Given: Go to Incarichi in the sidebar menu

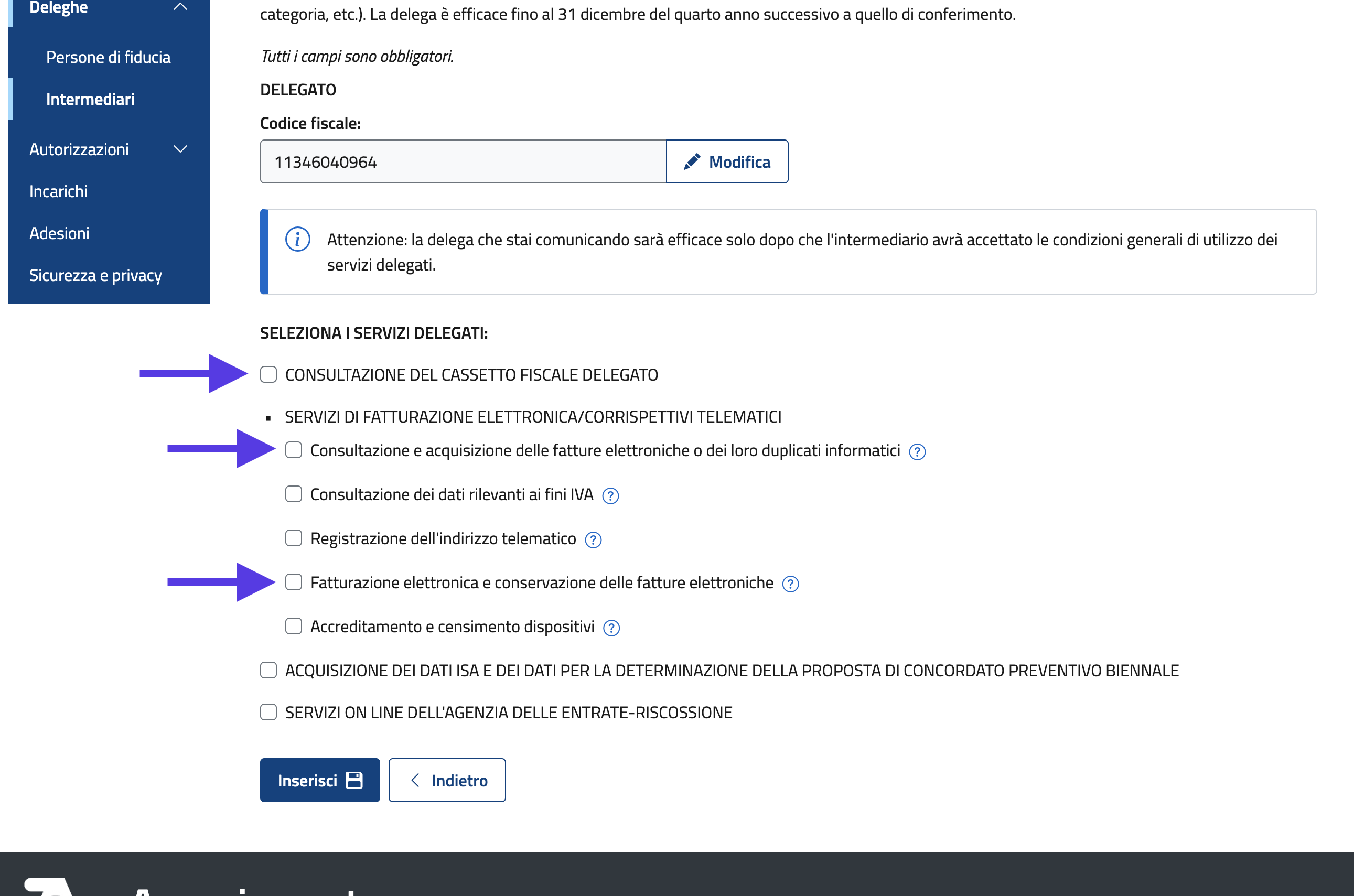Looking at the screenshot, I should click(x=58, y=191).
